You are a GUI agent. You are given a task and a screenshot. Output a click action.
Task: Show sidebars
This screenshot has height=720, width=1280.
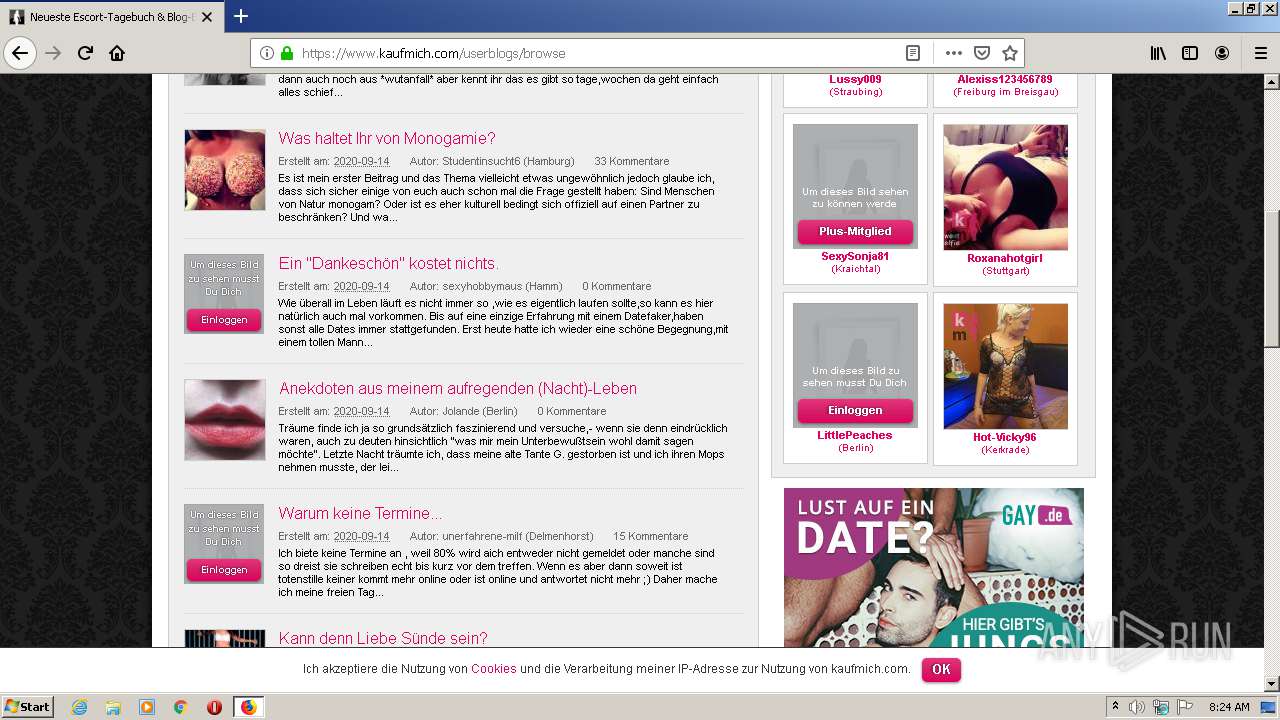1190,53
